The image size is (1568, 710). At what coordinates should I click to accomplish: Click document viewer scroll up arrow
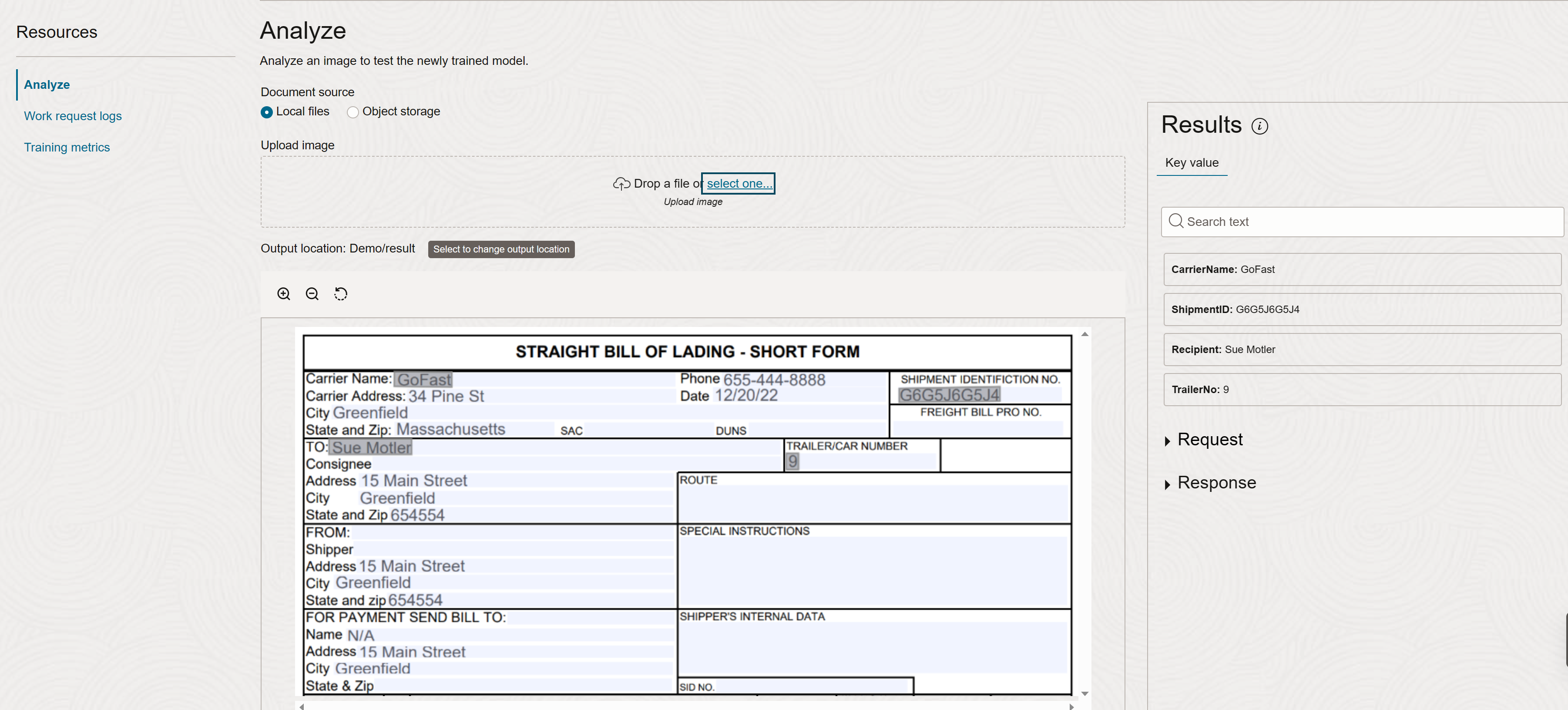pyautogui.click(x=1085, y=334)
